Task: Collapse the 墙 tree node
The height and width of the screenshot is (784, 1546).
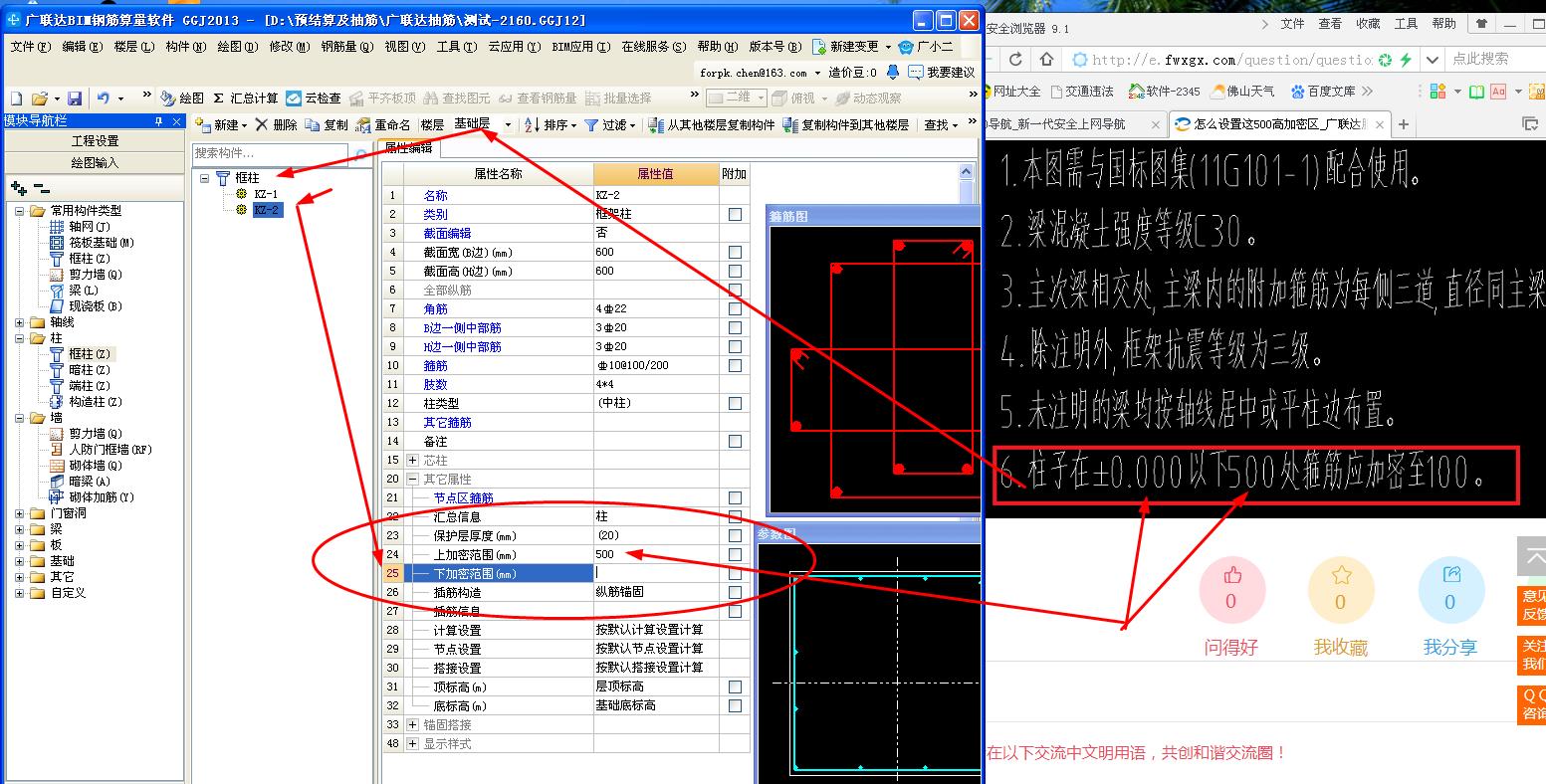Action: tap(20, 418)
